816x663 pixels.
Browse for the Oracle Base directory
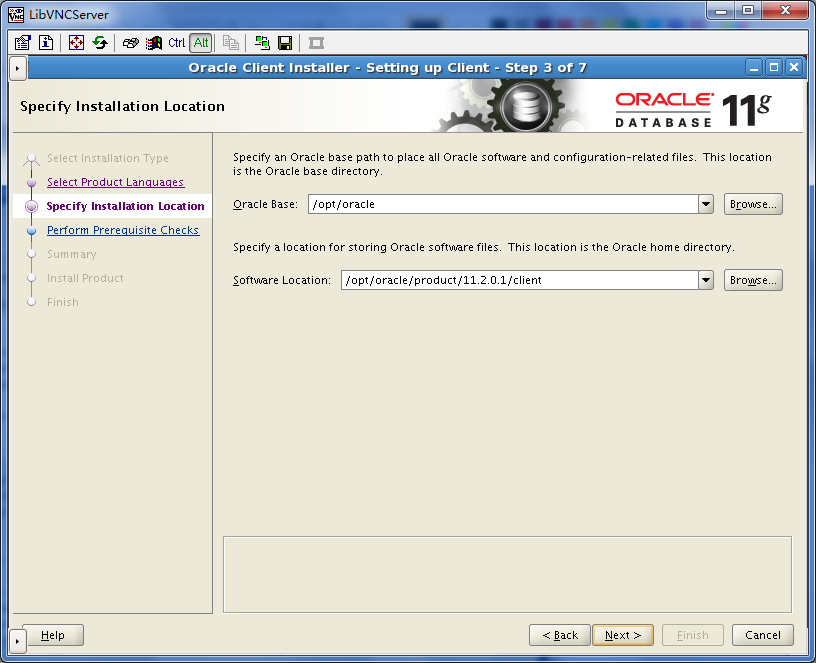point(753,204)
